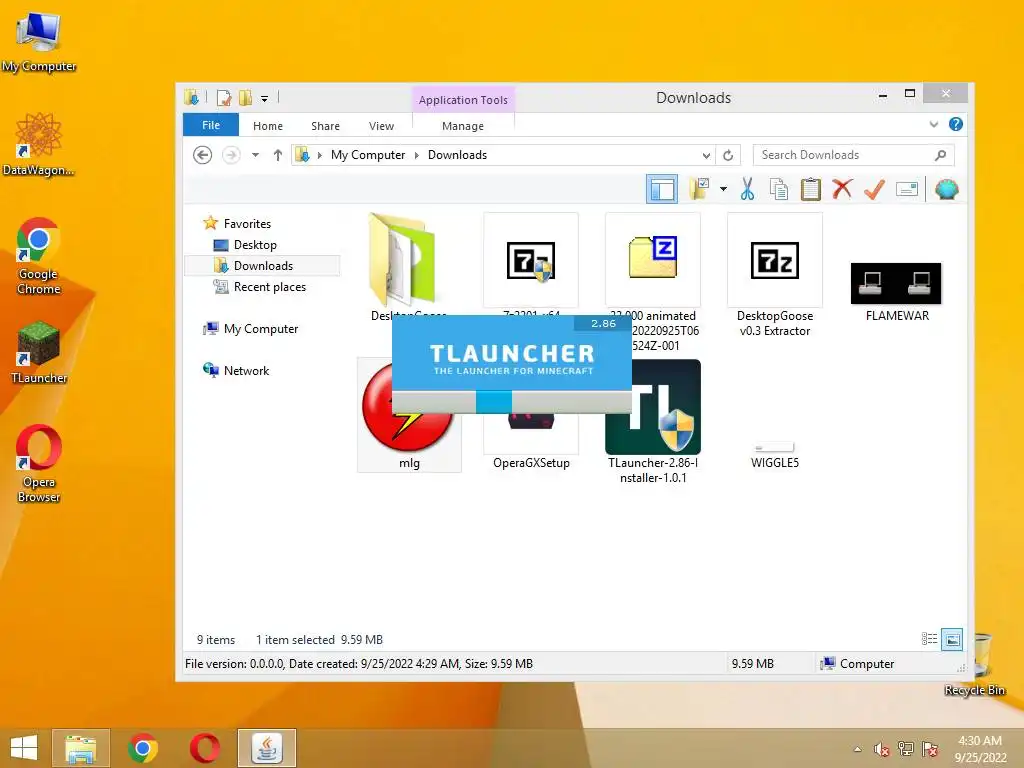Open the Opera Browser desktop shortcut
Image resolution: width=1024 pixels, height=768 pixels.
pyautogui.click(x=39, y=464)
